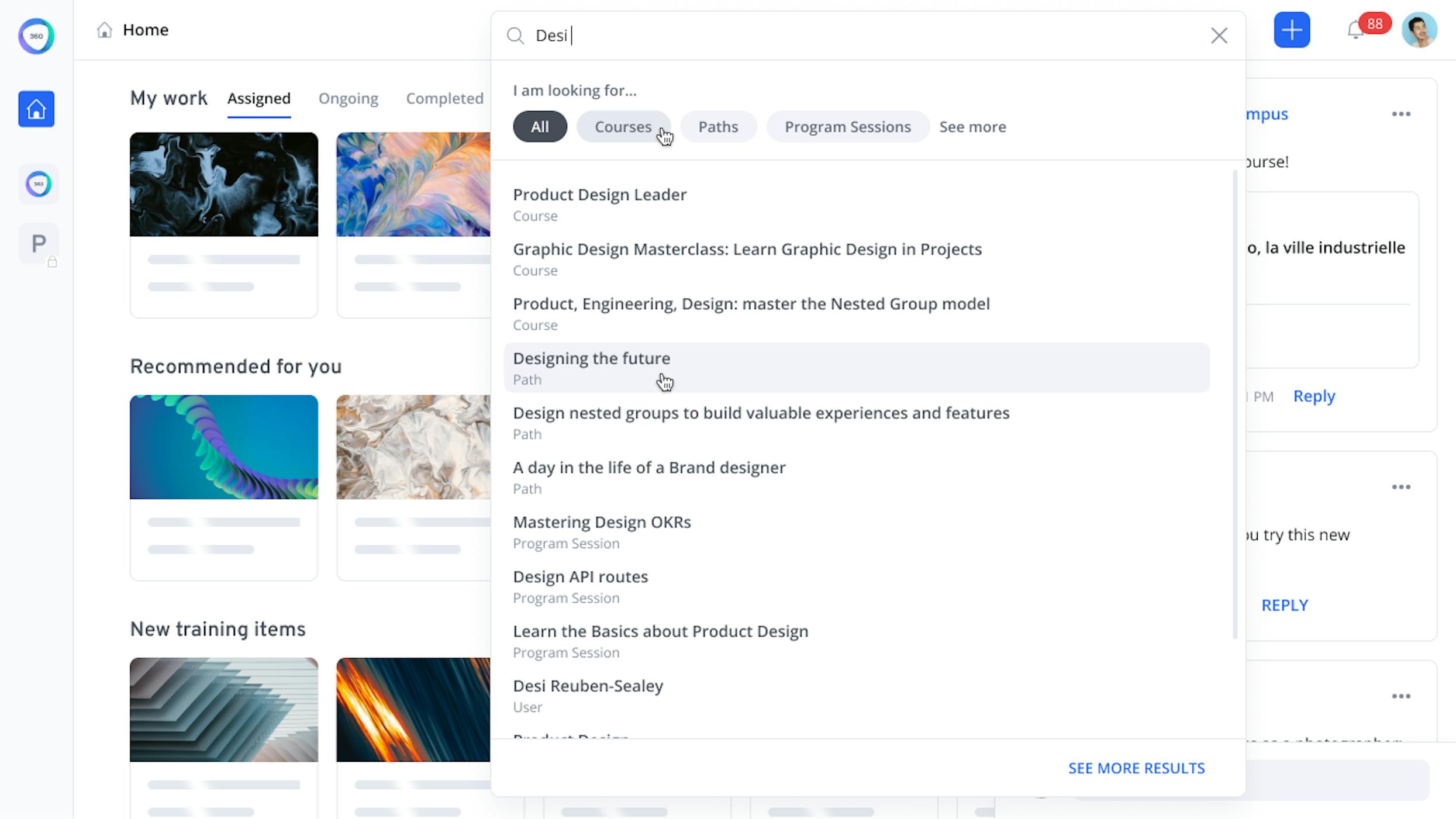Open Learn the Basics about Product Design
The image size is (1456, 819).
[857, 641]
